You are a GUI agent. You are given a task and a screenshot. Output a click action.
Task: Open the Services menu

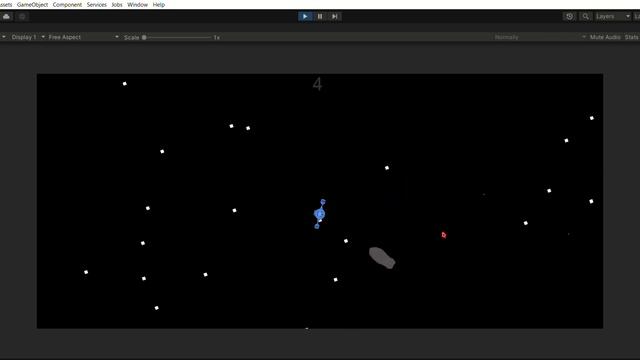(x=97, y=4)
